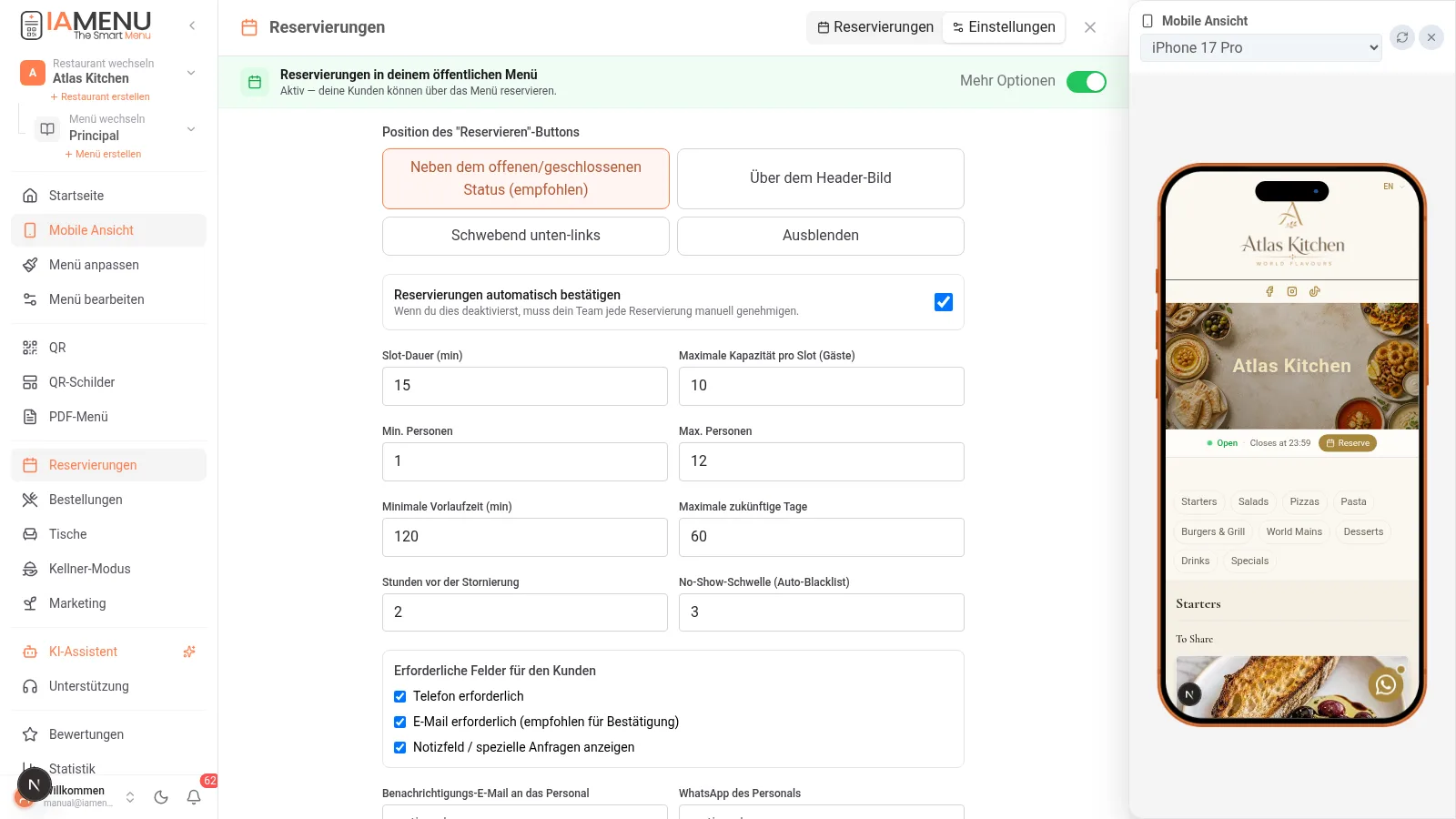Image resolution: width=1456 pixels, height=819 pixels.
Task: Switch to the Reservierungen tab at top
Action: click(x=875, y=27)
